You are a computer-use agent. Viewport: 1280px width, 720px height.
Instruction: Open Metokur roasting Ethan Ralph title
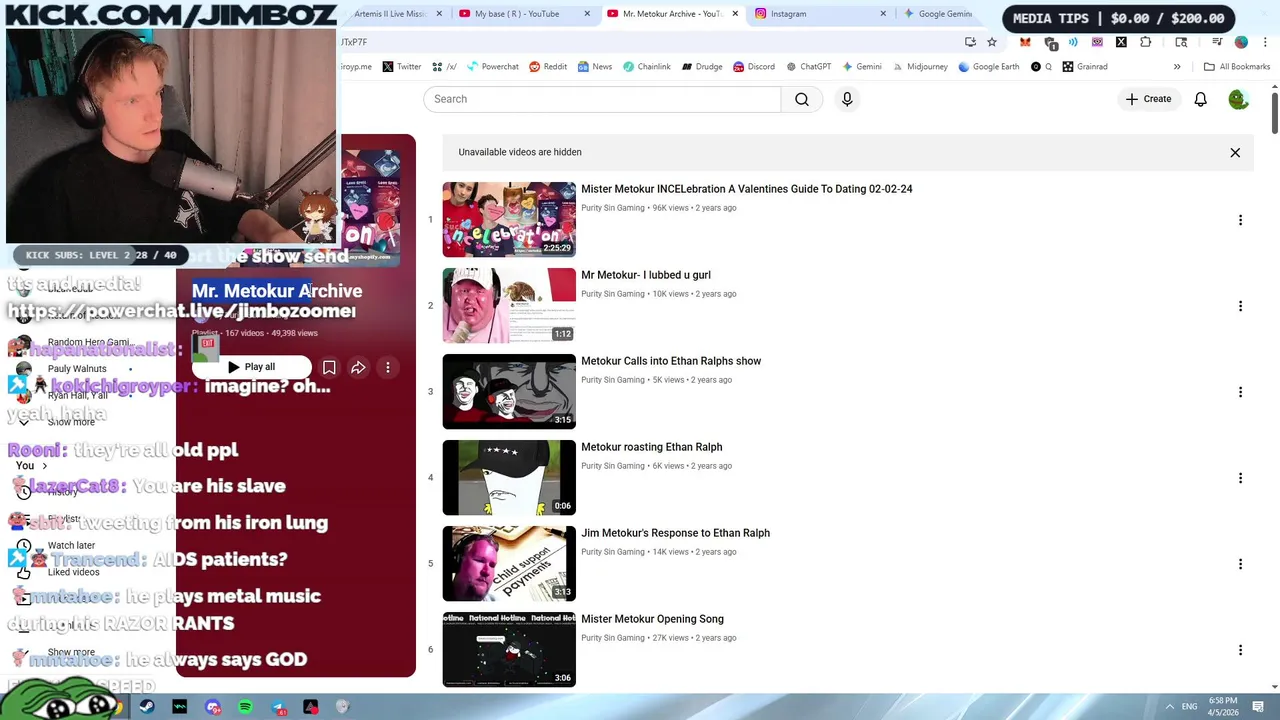click(651, 447)
